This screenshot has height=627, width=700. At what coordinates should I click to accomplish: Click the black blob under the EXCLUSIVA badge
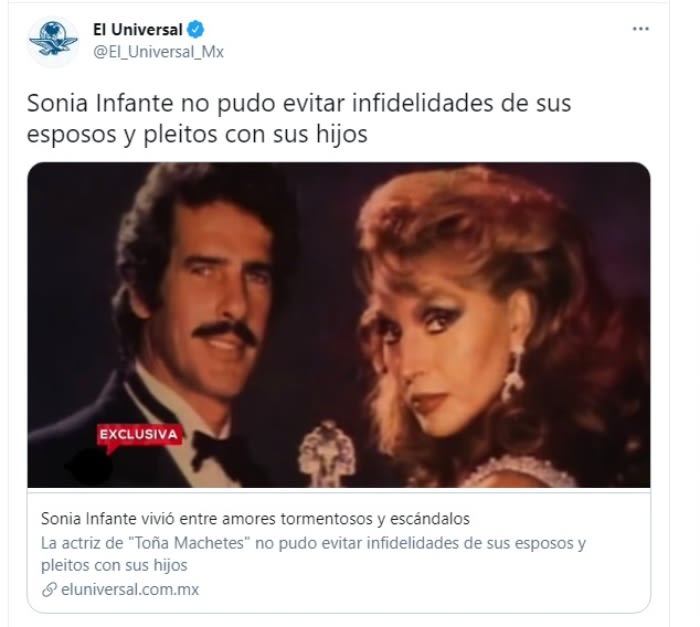(88, 468)
